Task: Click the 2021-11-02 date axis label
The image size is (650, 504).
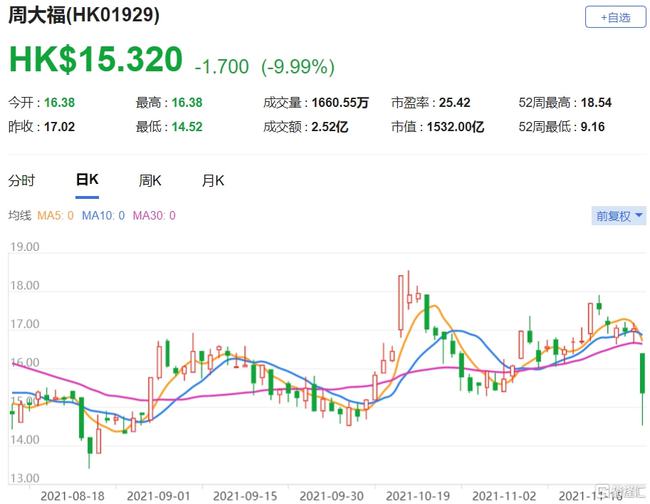Action: pos(504,496)
